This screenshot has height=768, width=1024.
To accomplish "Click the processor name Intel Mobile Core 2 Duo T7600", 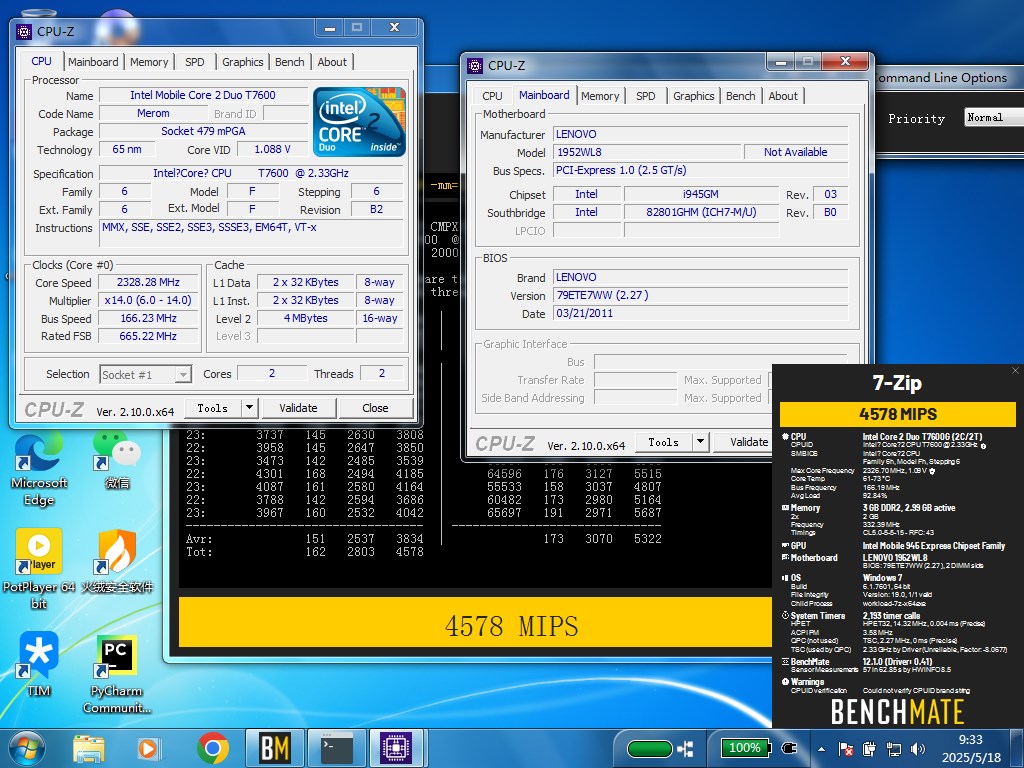I will tap(202, 95).
